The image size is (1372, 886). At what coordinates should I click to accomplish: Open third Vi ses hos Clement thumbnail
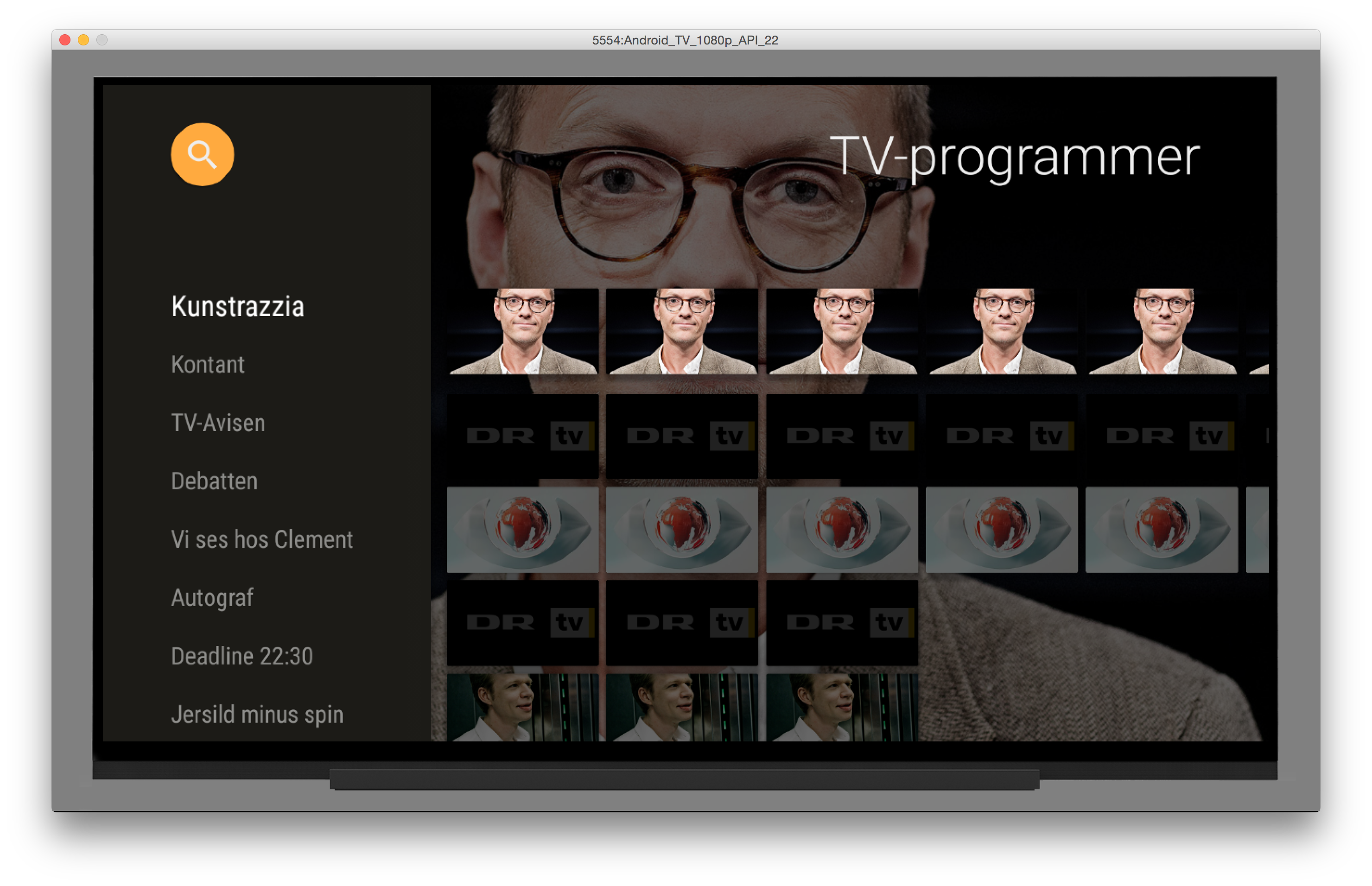click(x=841, y=708)
